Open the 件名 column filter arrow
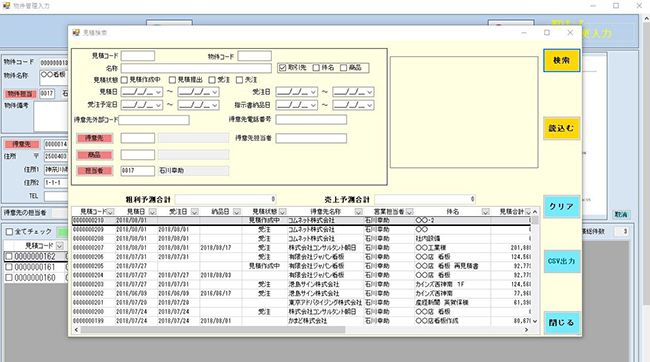This screenshot has height=362, width=650. 485,212
